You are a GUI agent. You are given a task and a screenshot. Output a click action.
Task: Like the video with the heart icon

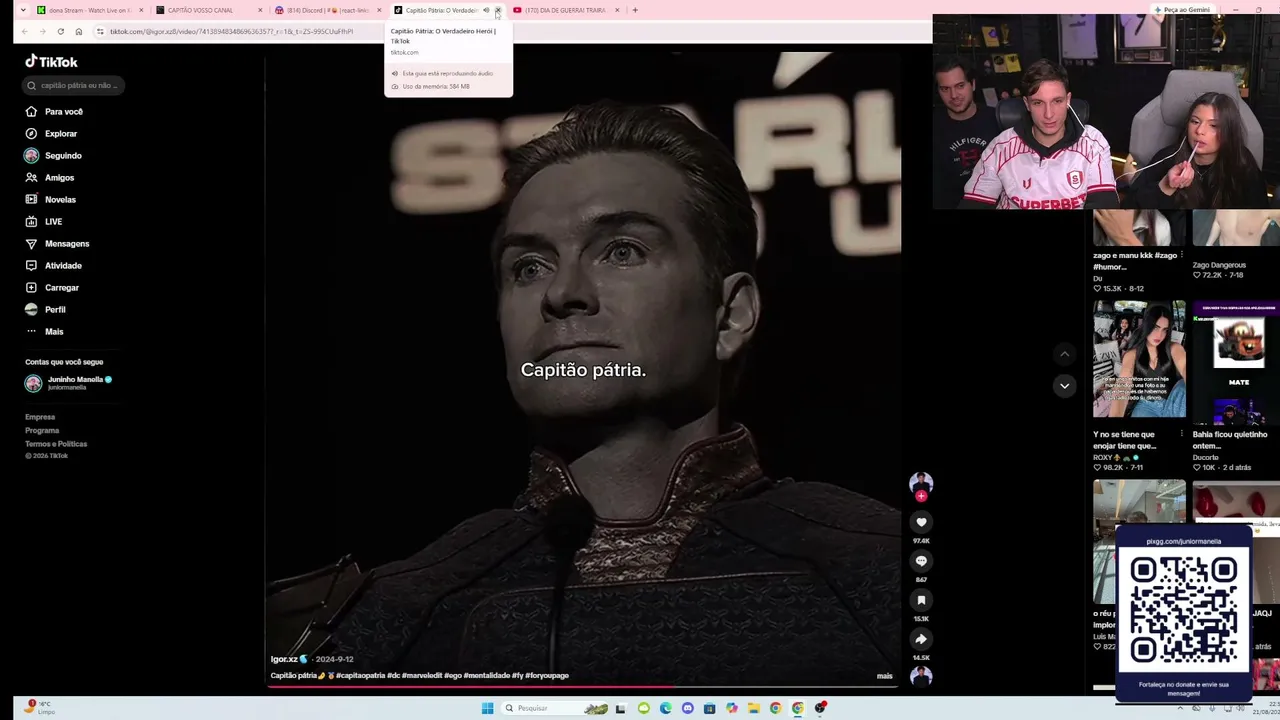(921, 522)
